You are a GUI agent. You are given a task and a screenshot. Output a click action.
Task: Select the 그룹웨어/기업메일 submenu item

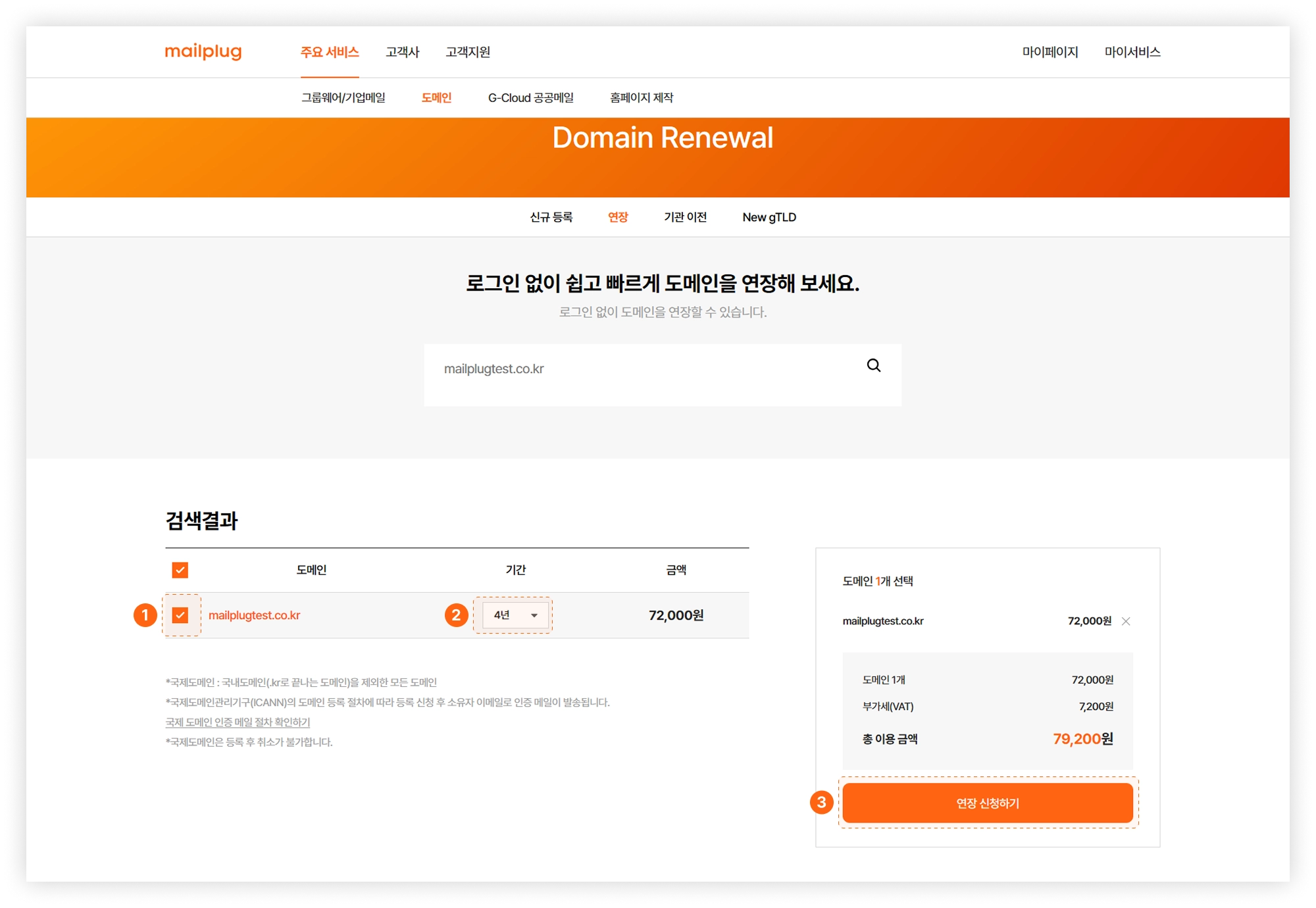(x=343, y=98)
